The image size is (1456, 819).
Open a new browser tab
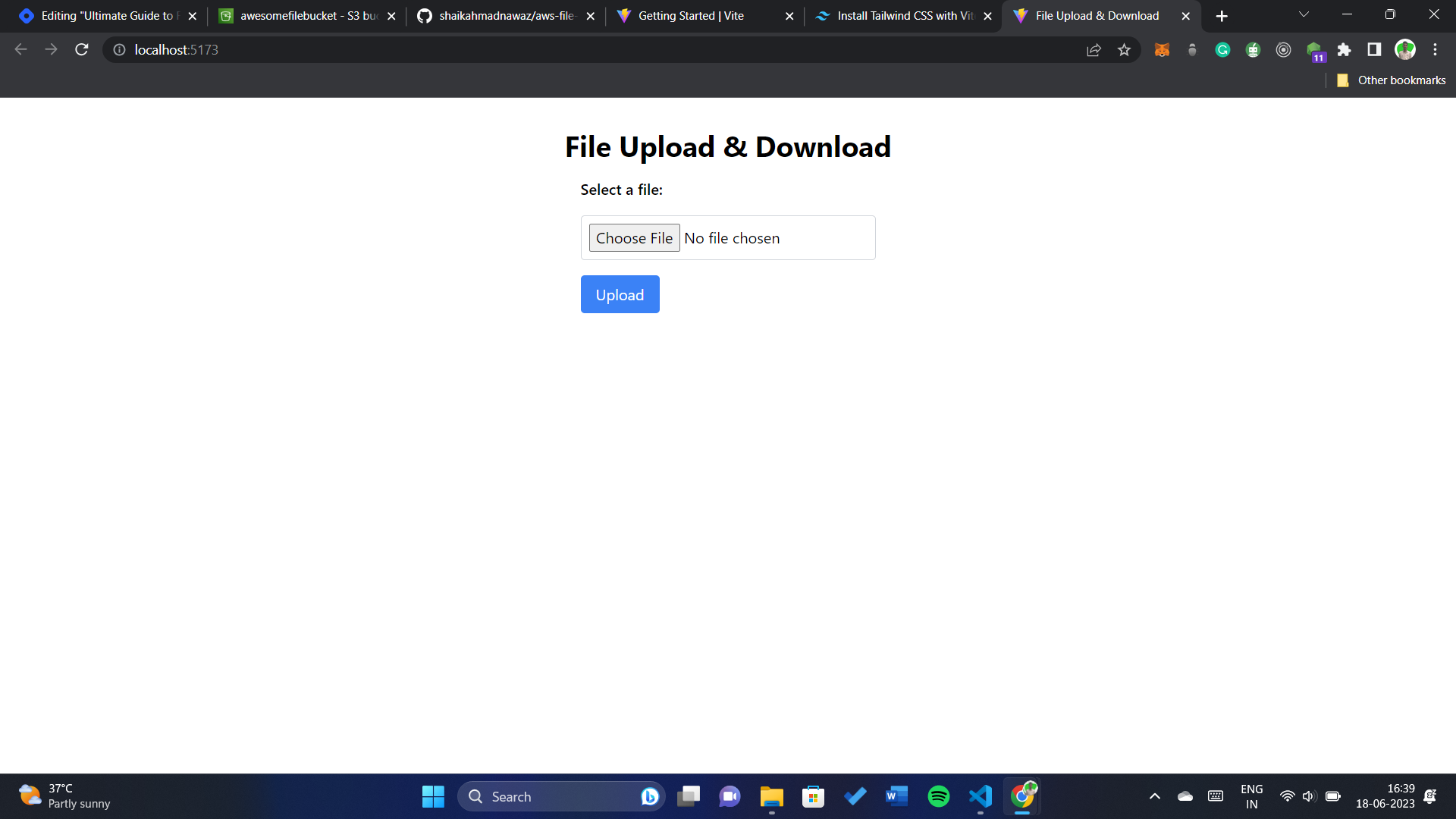coord(1222,16)
